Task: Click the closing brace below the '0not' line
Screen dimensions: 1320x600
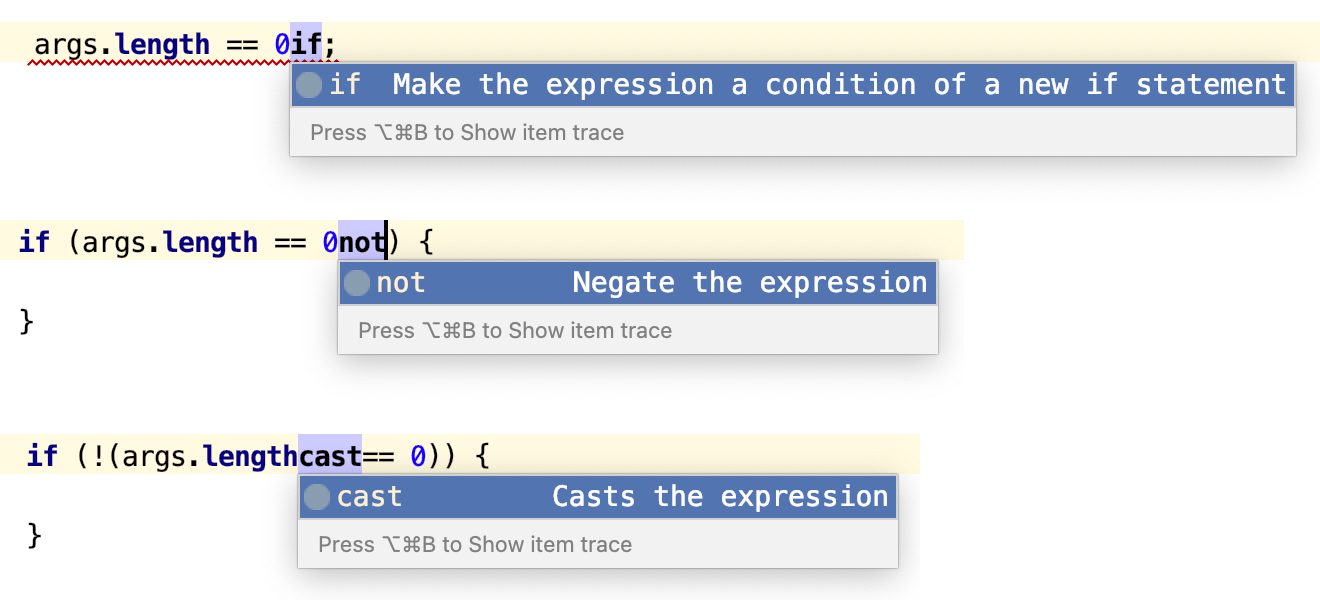Action: [x=27, y=321]
